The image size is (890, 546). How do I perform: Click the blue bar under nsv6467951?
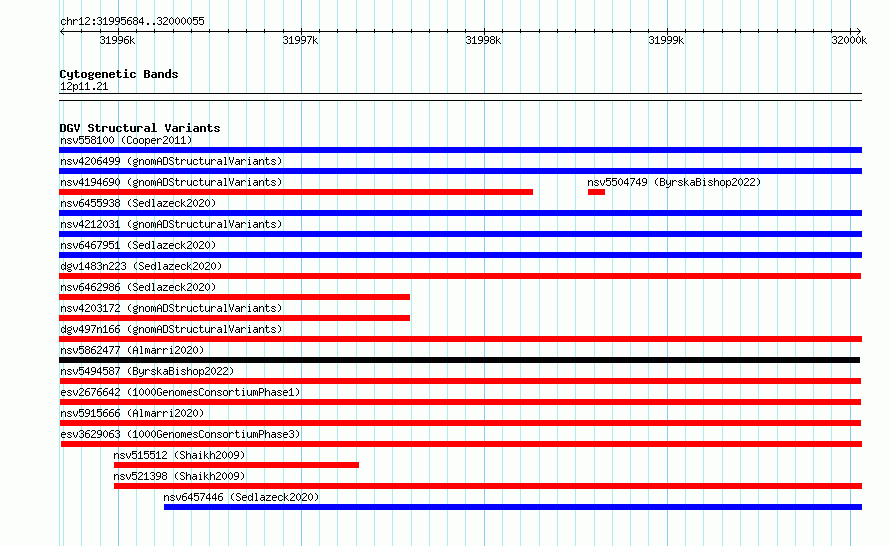click(x=460, y=255)
